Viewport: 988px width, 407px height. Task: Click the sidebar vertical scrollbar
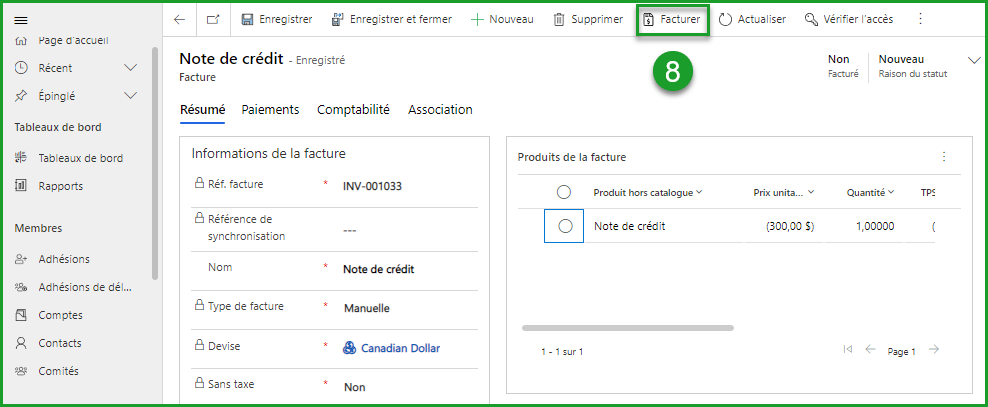coord(155,164)
